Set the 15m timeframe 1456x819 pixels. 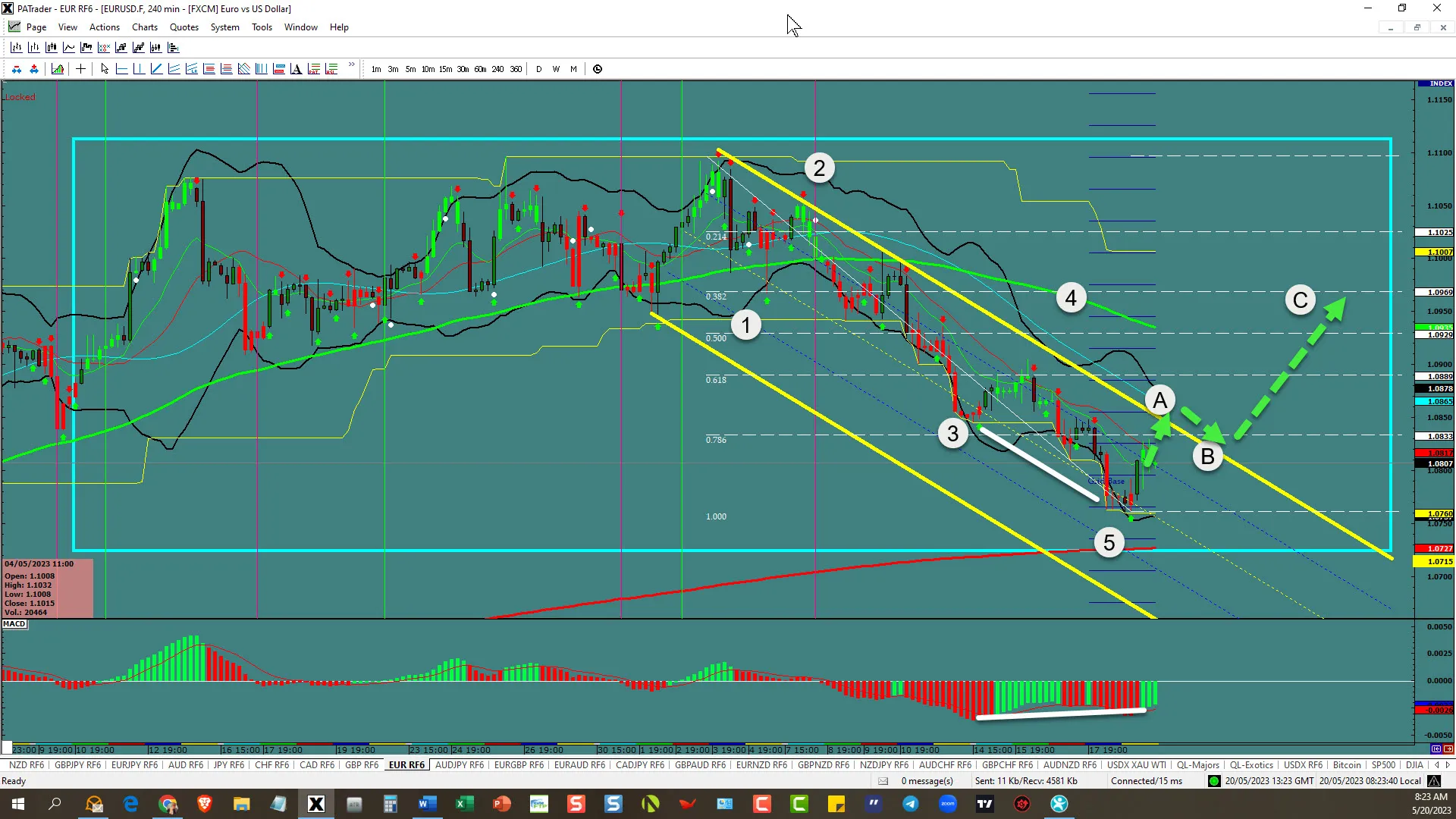pyautogui.click(x=445, y=69)
